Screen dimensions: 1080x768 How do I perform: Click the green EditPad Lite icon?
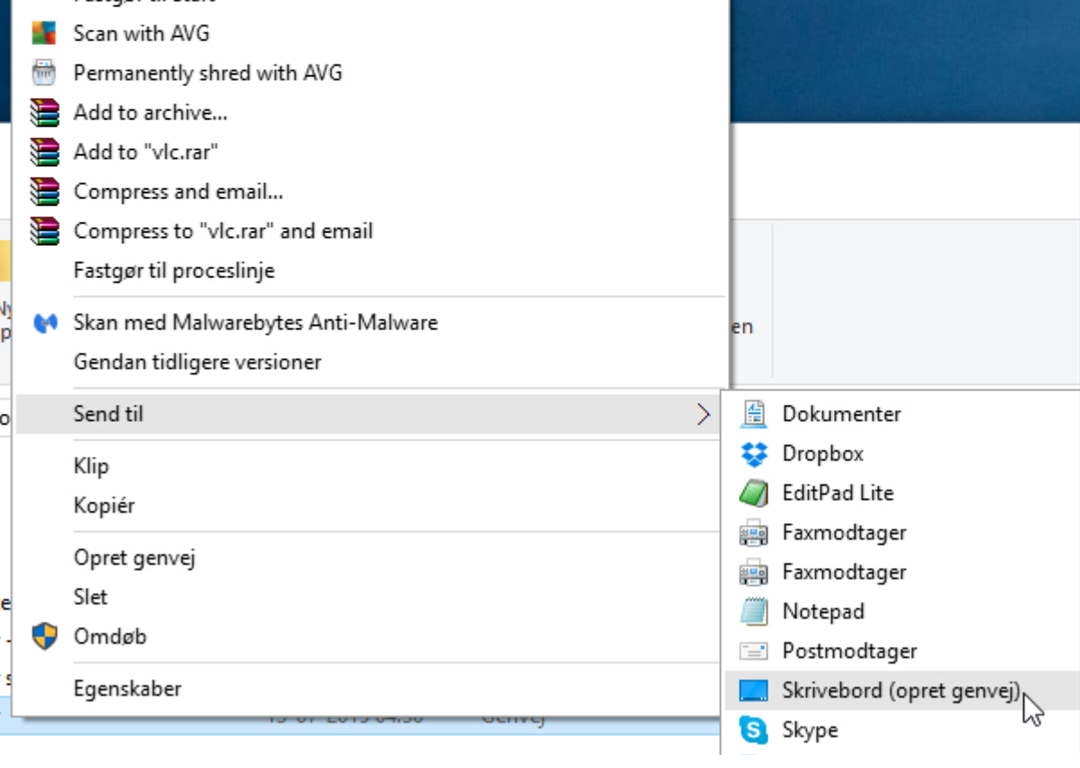[x=754, y=493]
